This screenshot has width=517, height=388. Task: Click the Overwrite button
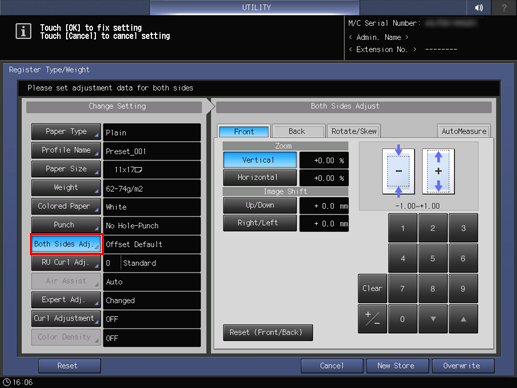[x=463, y=366]
